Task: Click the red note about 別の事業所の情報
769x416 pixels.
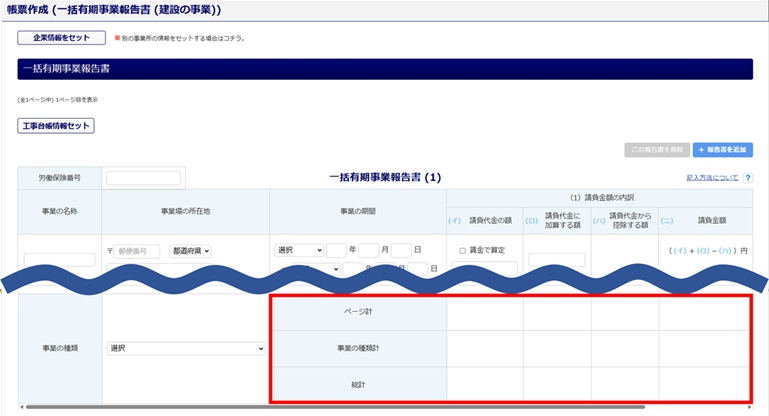Action: [x=179, y=38]
